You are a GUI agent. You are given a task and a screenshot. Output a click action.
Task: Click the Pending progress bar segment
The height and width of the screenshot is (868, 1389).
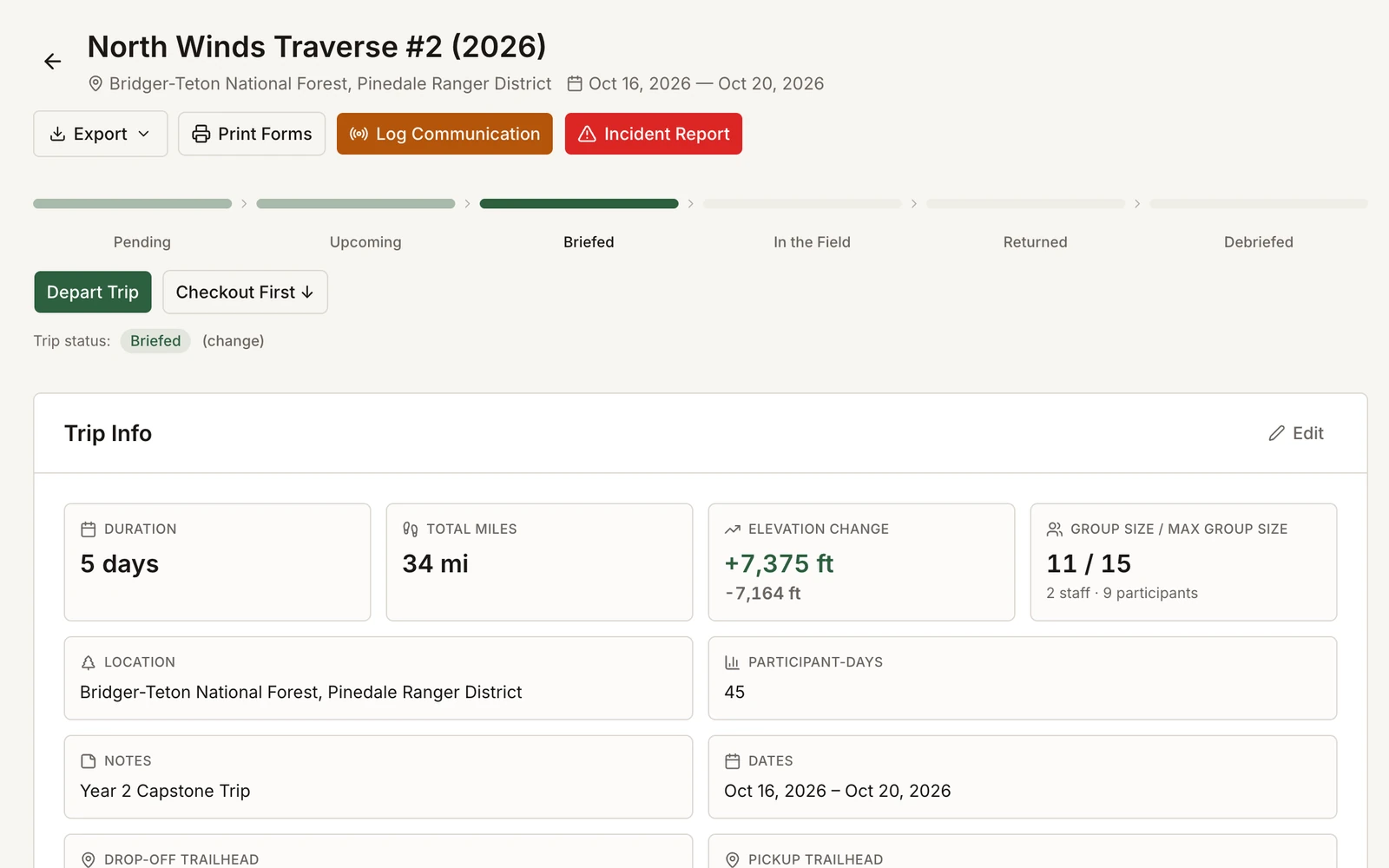pos(133,204)
